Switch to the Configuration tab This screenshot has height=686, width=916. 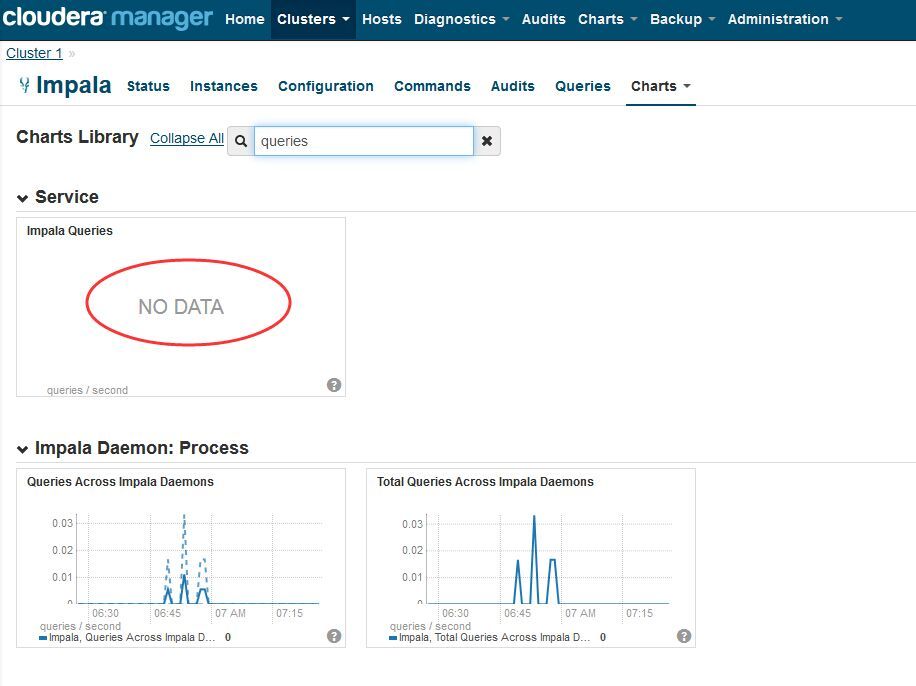point(326,86)
